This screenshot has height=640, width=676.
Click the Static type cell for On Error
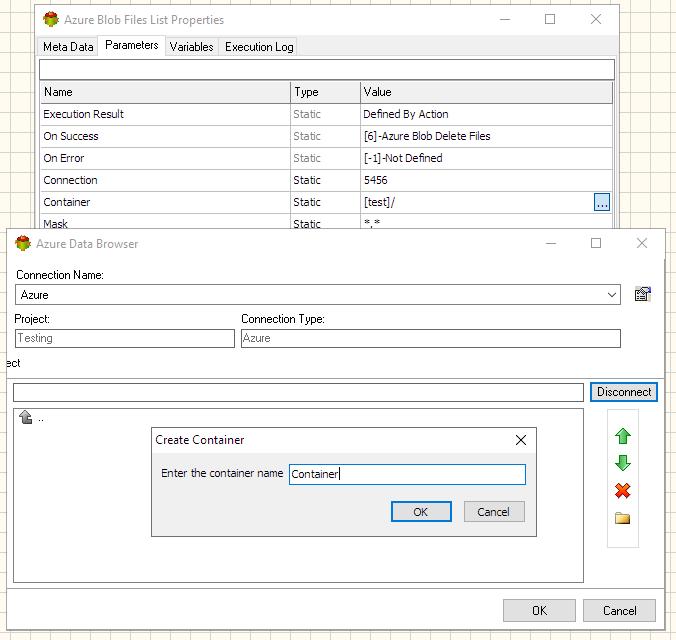click(x=325, y=158)
